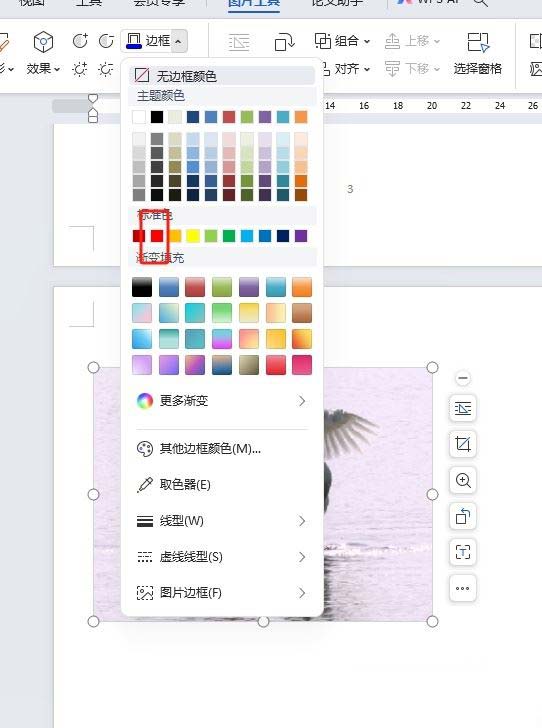The image size is (542, 728).
Task: Click the 组合 group icon
Action: pos(323,41)
